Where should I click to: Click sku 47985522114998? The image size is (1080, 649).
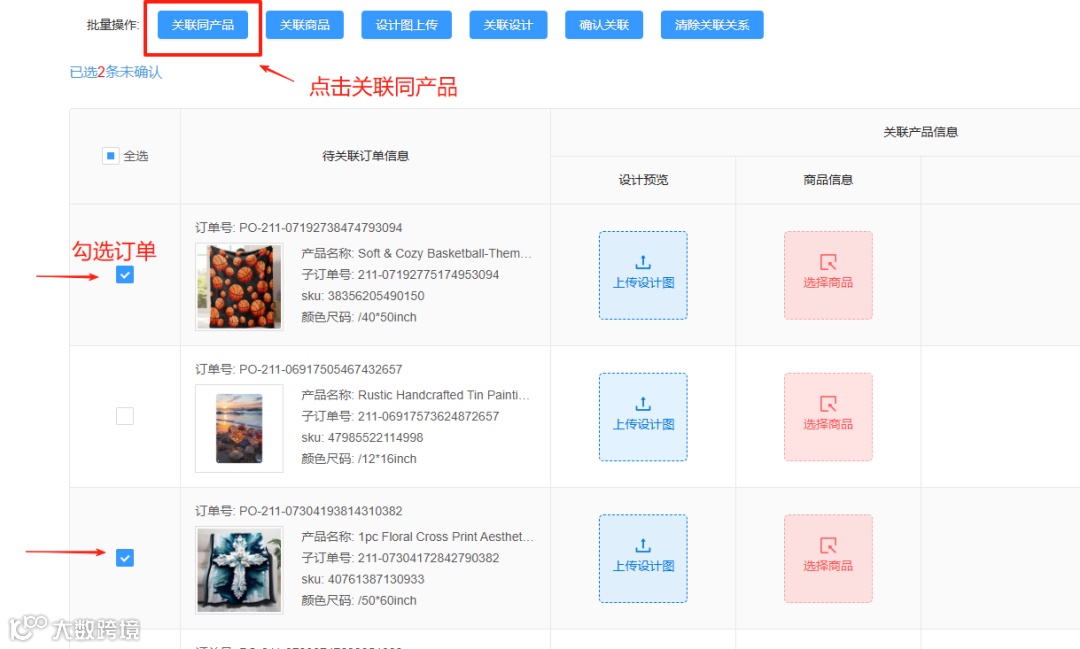tap(375, 437)
